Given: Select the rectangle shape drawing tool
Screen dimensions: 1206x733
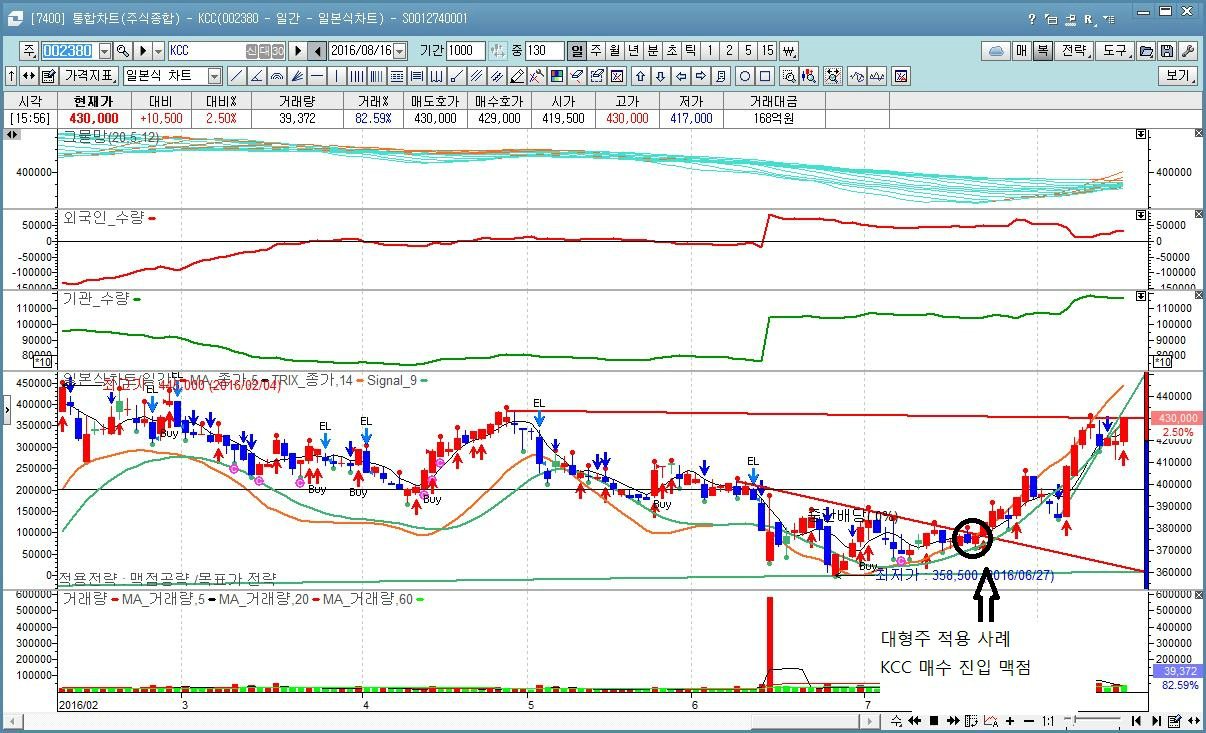Looking at the screenshot, I should point(765,76).
